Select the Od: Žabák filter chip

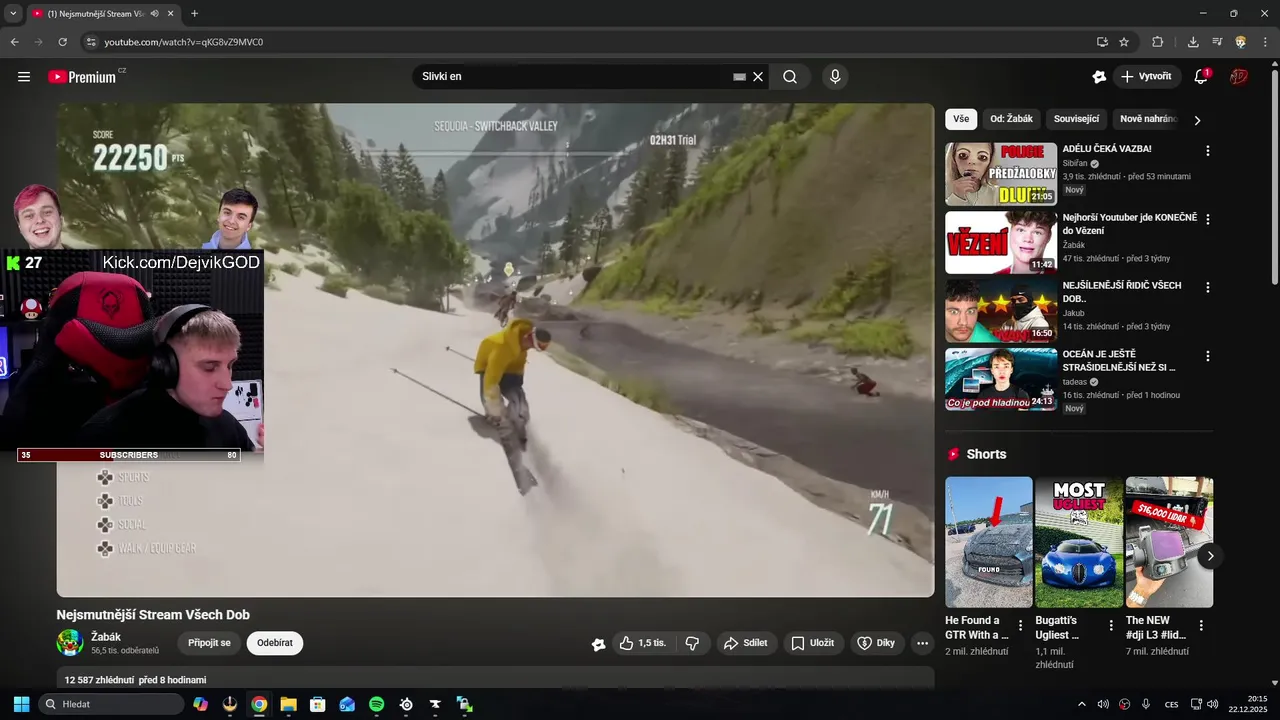click(x=1011, y=119)
